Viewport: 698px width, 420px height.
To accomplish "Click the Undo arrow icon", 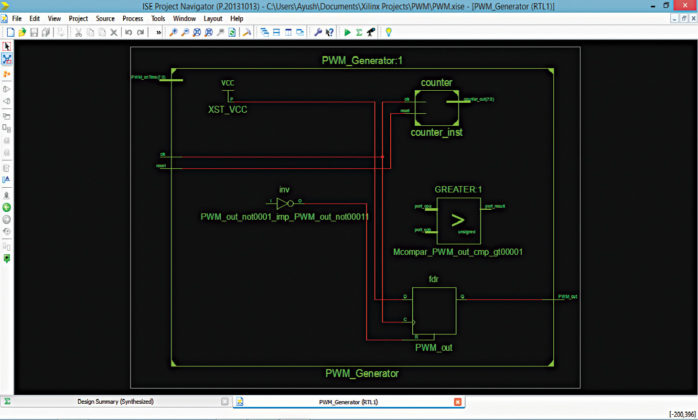I will click(x=128, y=32).
